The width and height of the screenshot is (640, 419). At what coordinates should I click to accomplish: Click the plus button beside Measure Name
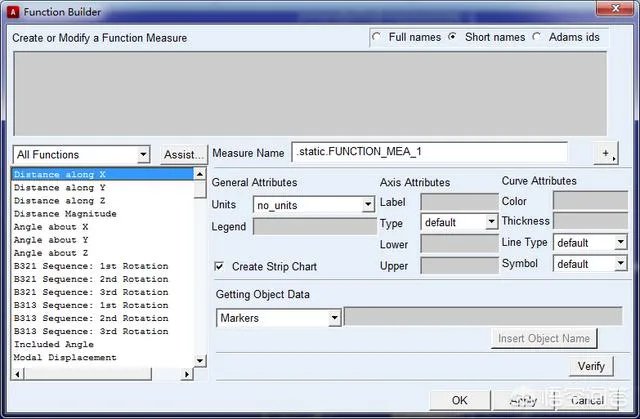606,153
